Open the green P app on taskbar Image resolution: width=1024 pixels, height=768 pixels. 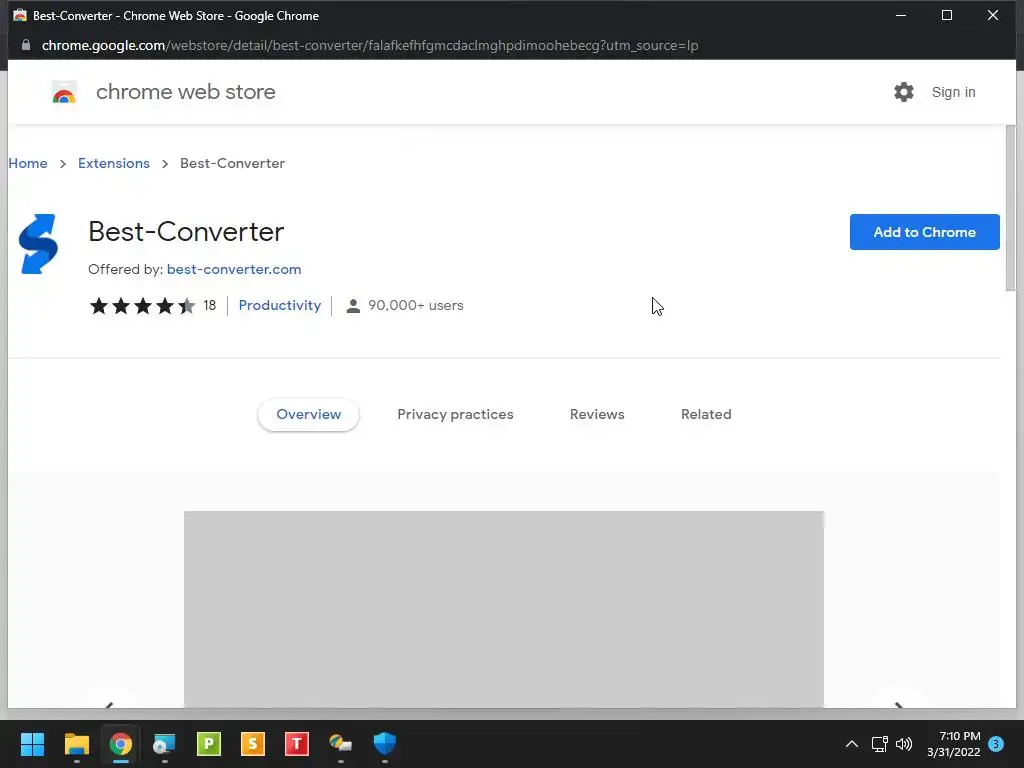pyautogui.click(x=209, y=744)
